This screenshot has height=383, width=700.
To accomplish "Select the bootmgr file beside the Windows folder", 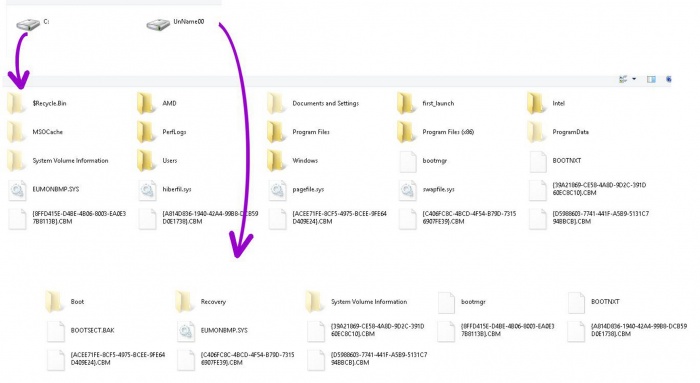I will pos(423,161).
